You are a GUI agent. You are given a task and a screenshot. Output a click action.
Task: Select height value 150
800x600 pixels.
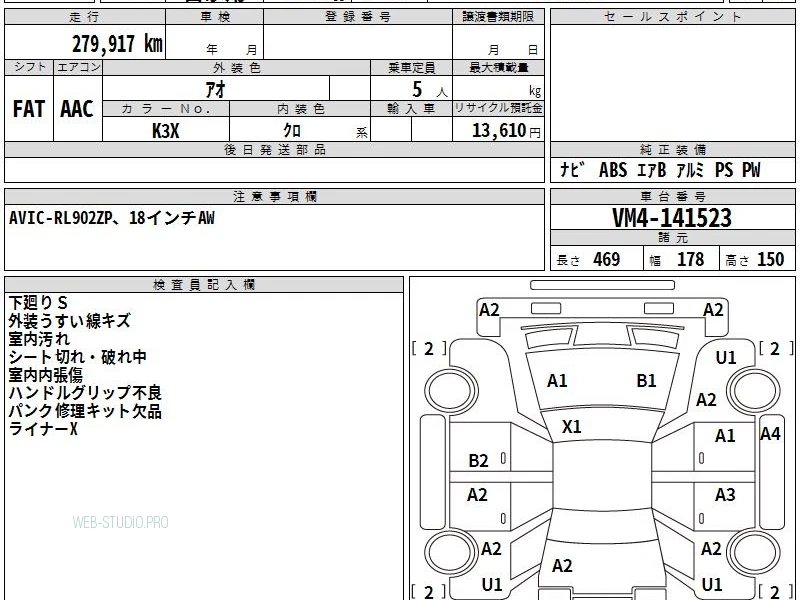(770, 259)
